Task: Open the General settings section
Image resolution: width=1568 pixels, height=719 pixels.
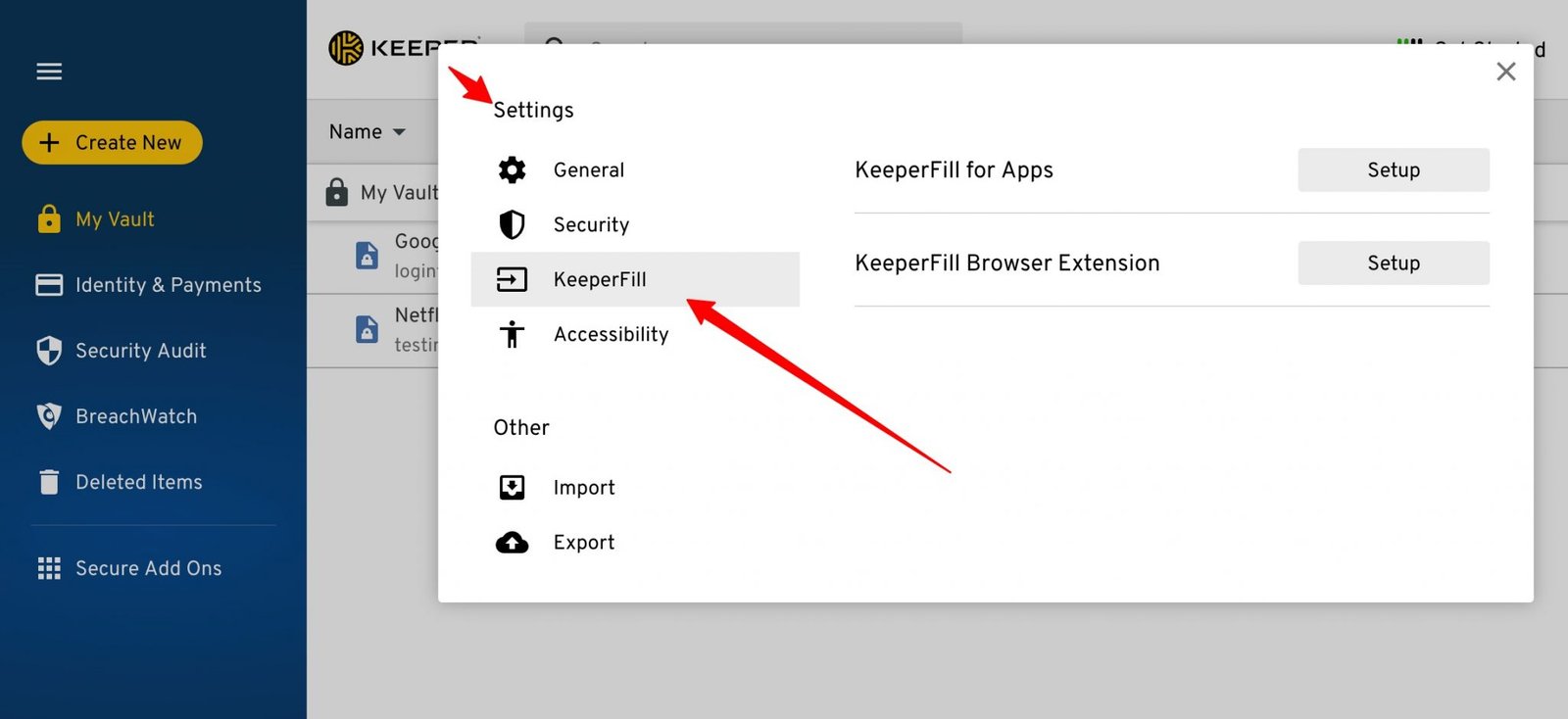Action: (588, 169)
